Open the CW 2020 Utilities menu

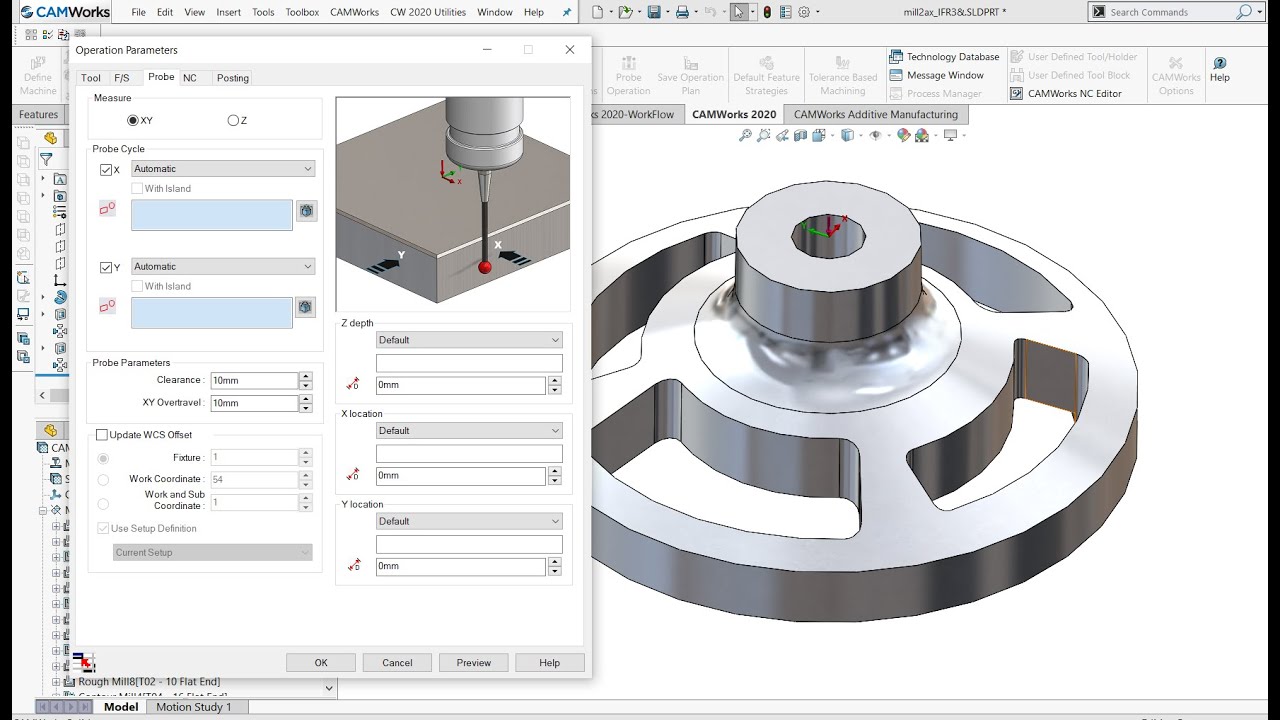tap(428, 12)
